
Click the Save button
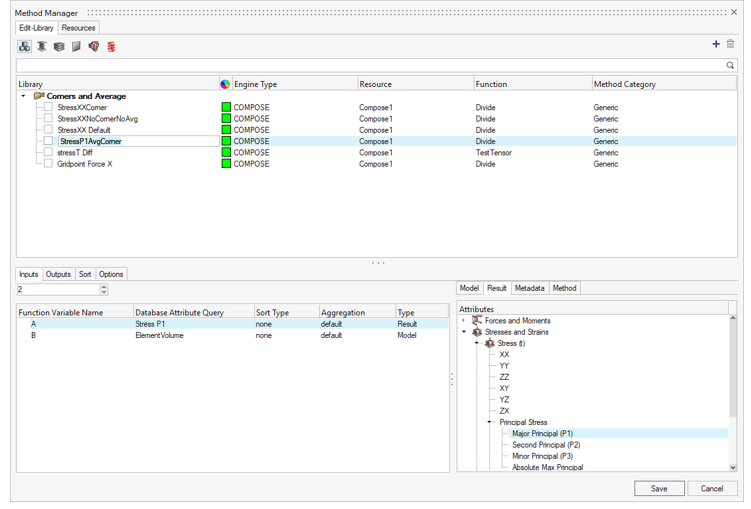pos(659,488)
